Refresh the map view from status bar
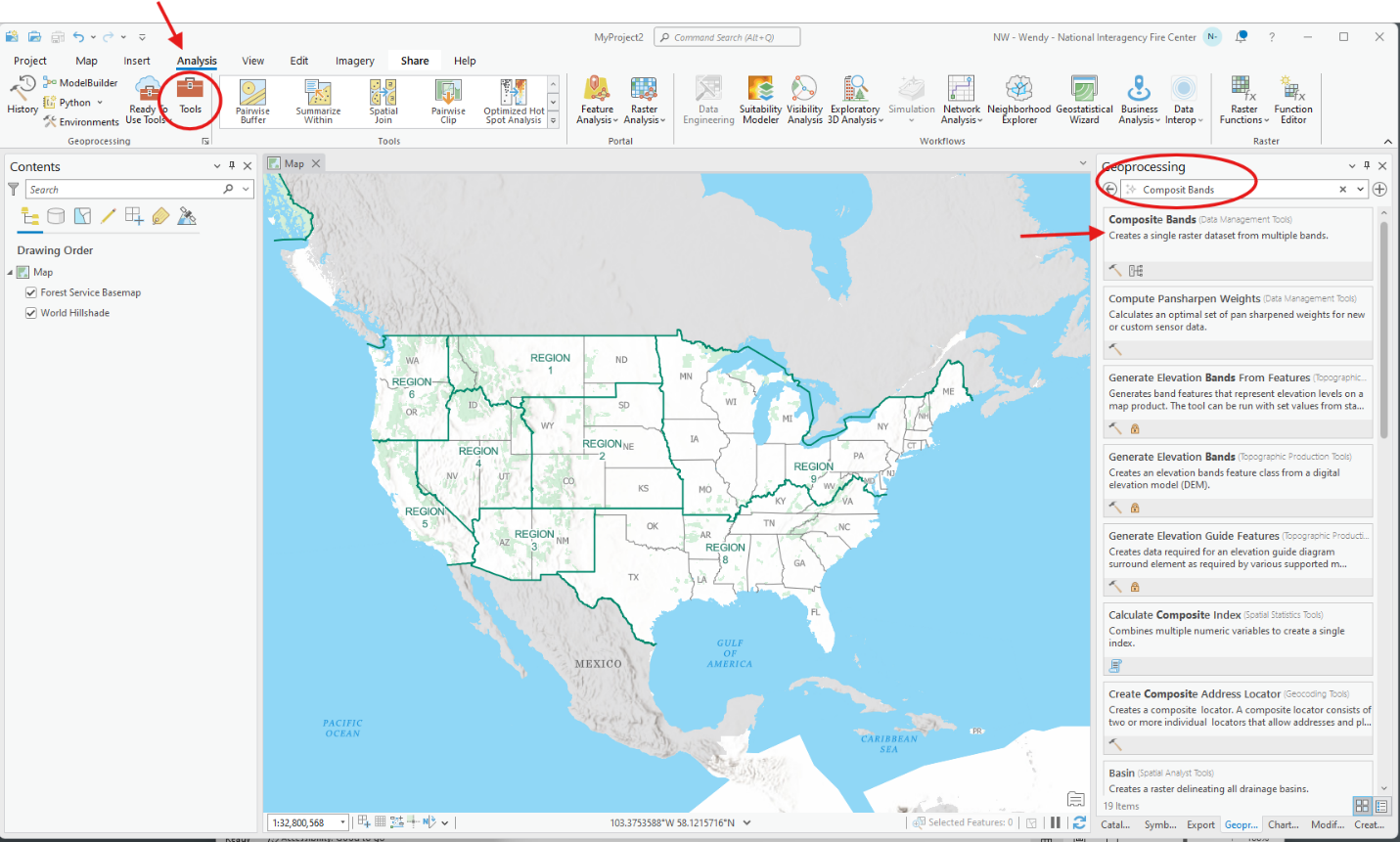This screenshot has height=842, width=1400. (1079, 822)
